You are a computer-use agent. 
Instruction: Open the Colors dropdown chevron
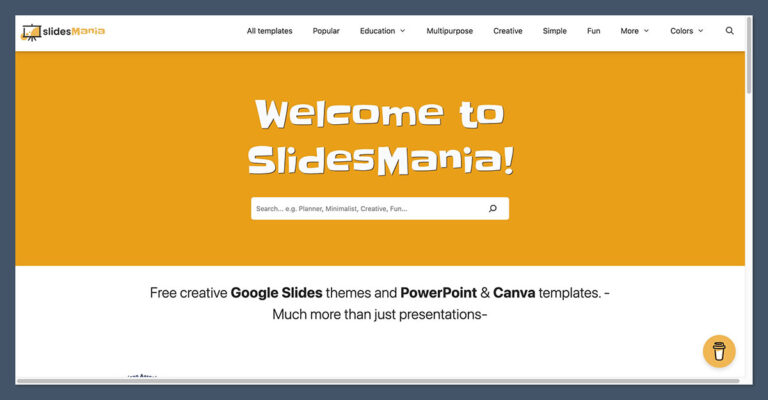point(700,31)
